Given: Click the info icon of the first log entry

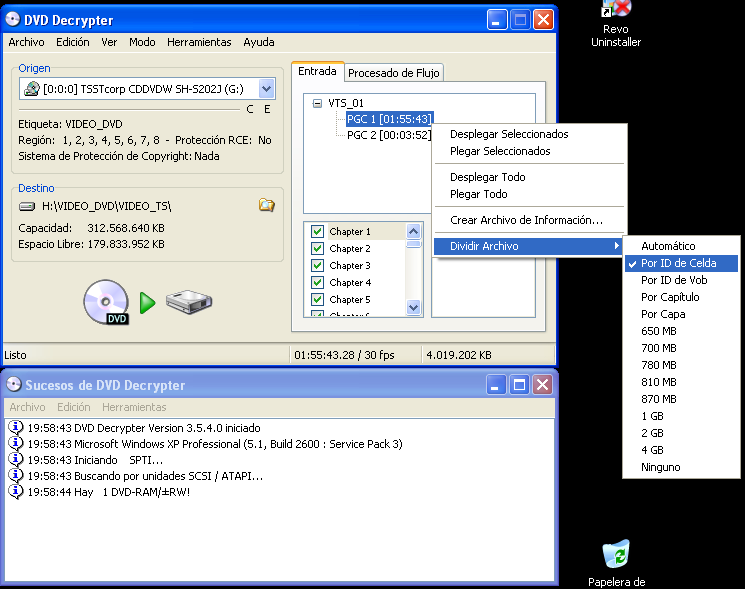Looking at the screenshot, I should 16,427.
